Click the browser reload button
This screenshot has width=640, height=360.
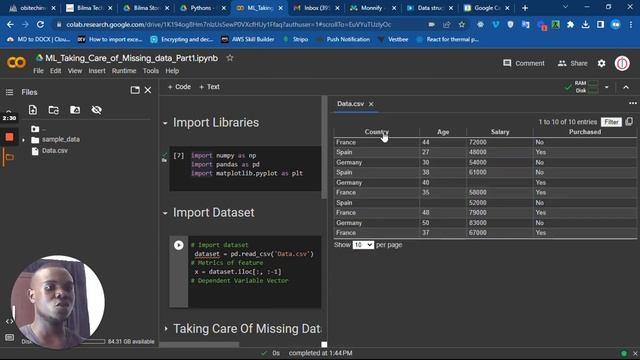click(x=40, y=24)
